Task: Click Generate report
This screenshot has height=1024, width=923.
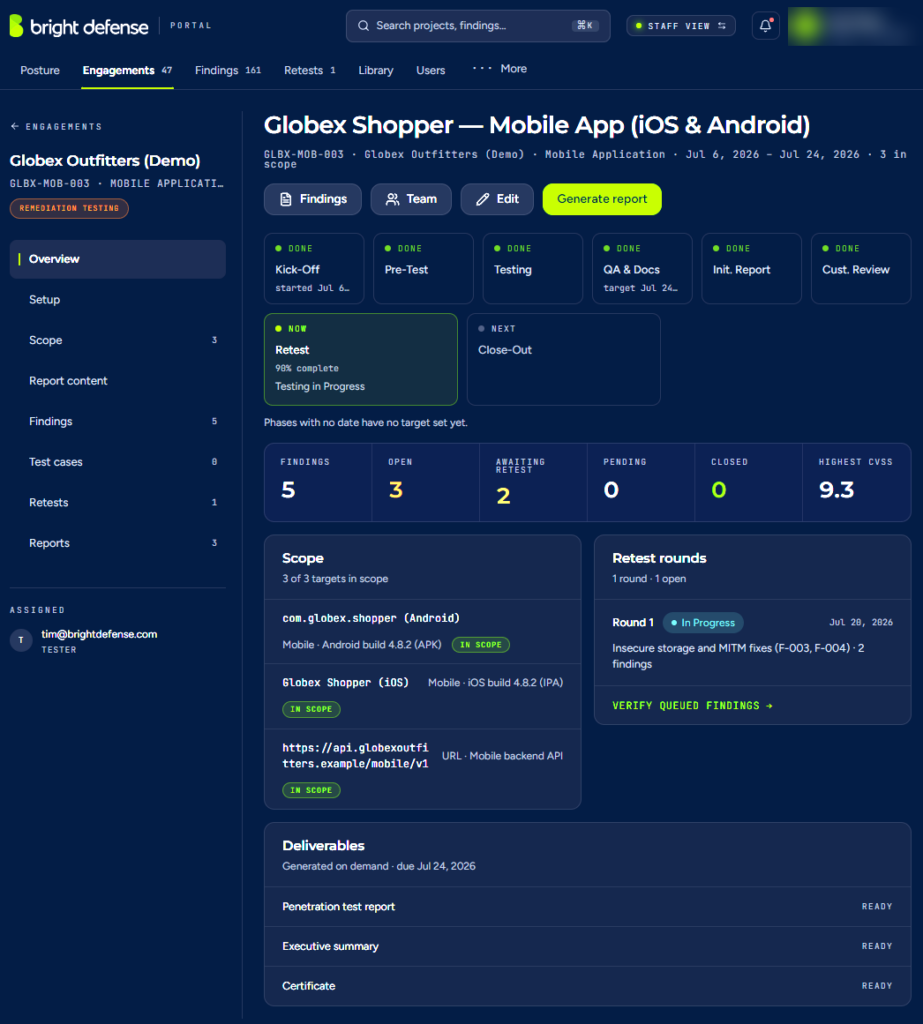Action: 602,199
